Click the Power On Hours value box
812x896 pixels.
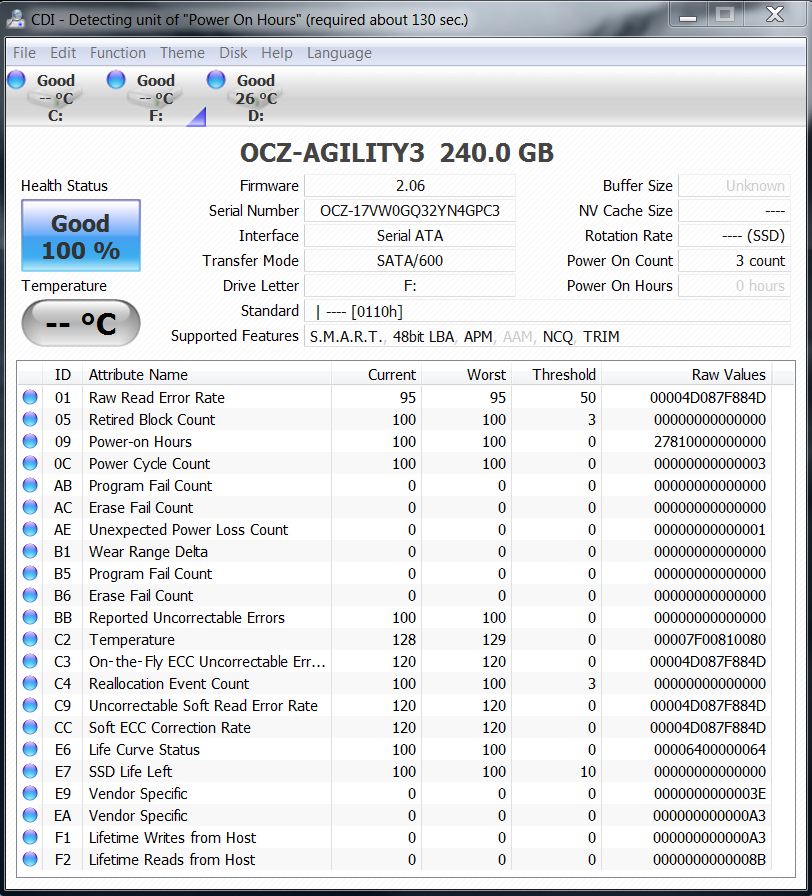pyautogui.click(x=734, y=286)
